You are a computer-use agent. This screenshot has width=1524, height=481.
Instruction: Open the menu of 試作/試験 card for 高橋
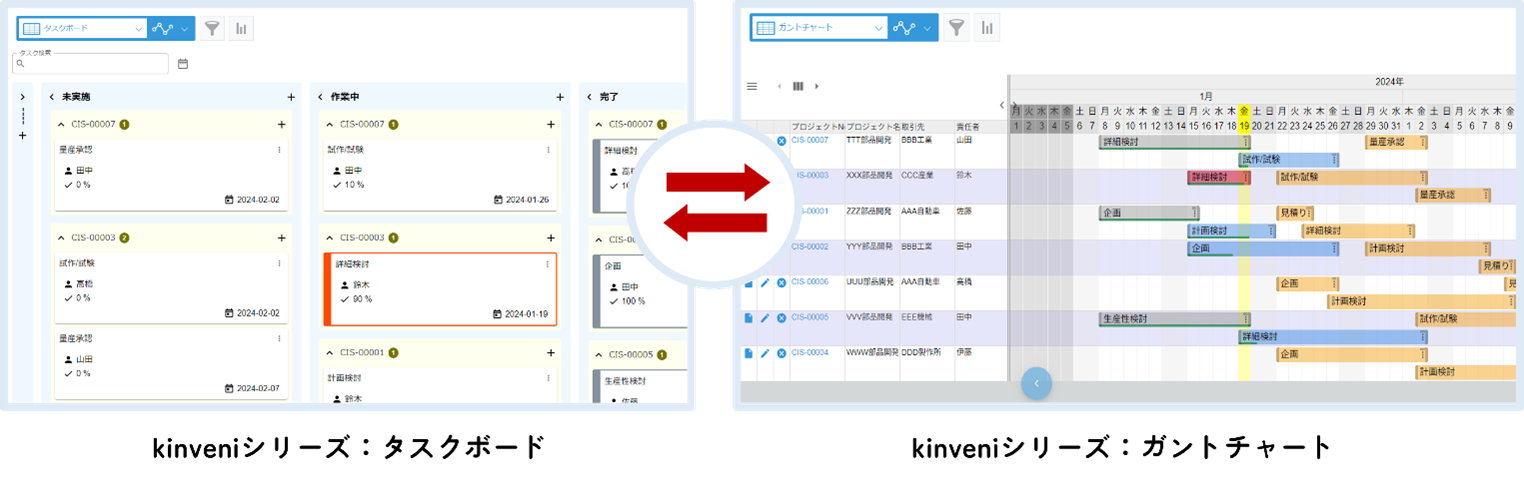point(279,263)
